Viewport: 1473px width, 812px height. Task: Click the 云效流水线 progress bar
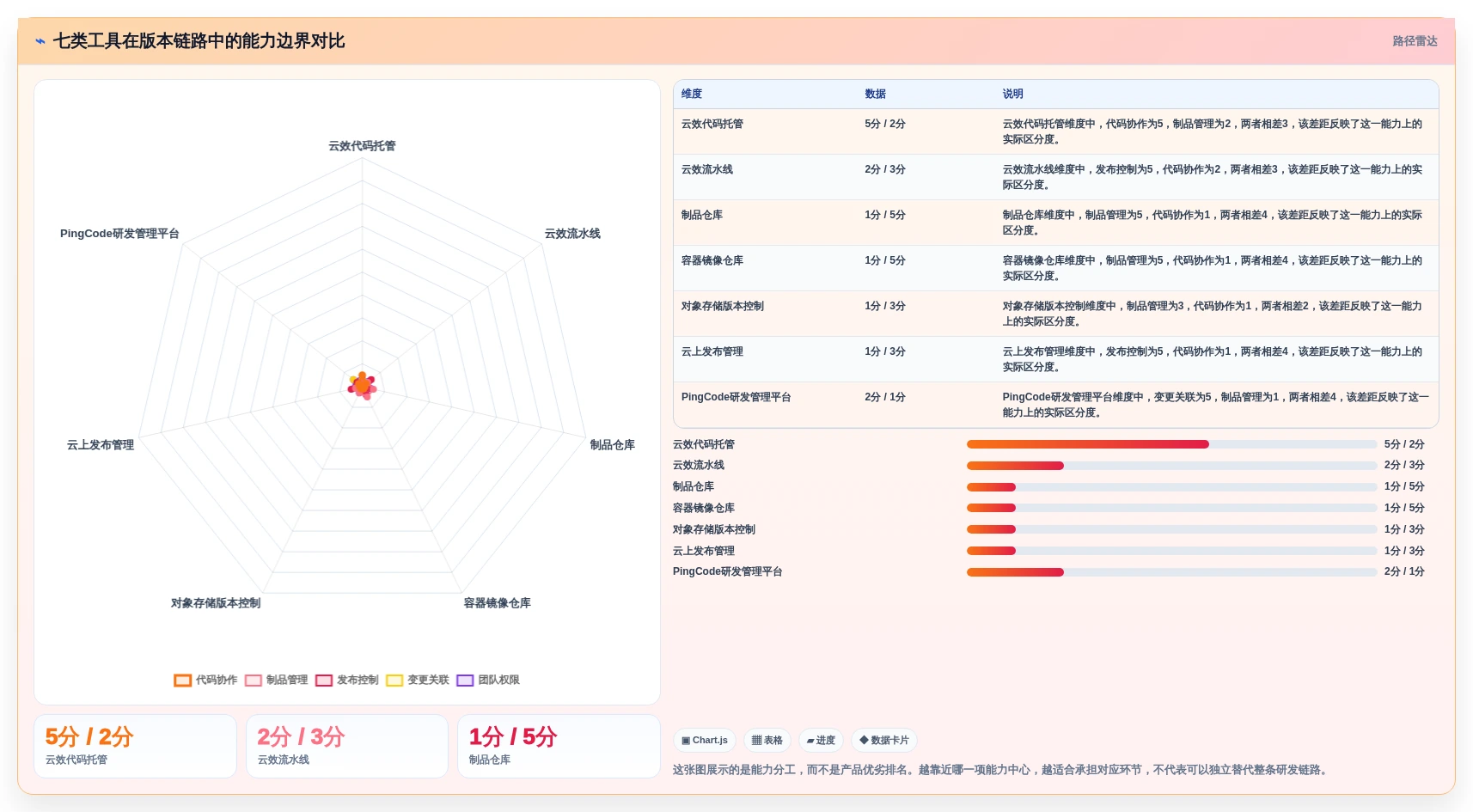click(x=1171, y=466)
